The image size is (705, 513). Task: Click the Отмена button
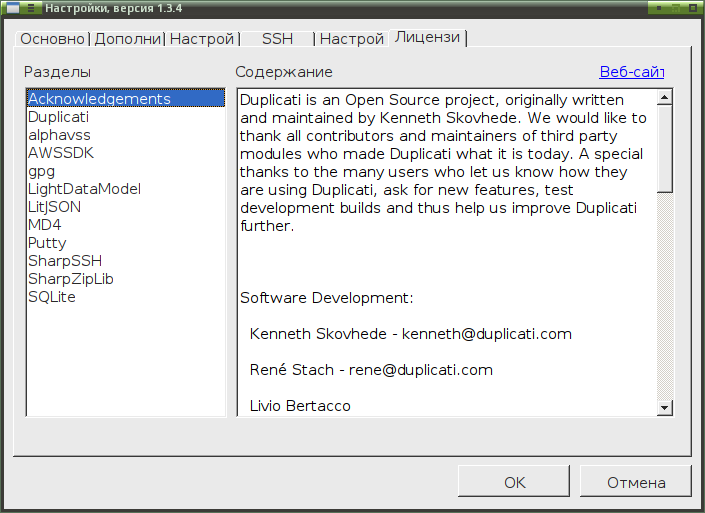point(636,482)
